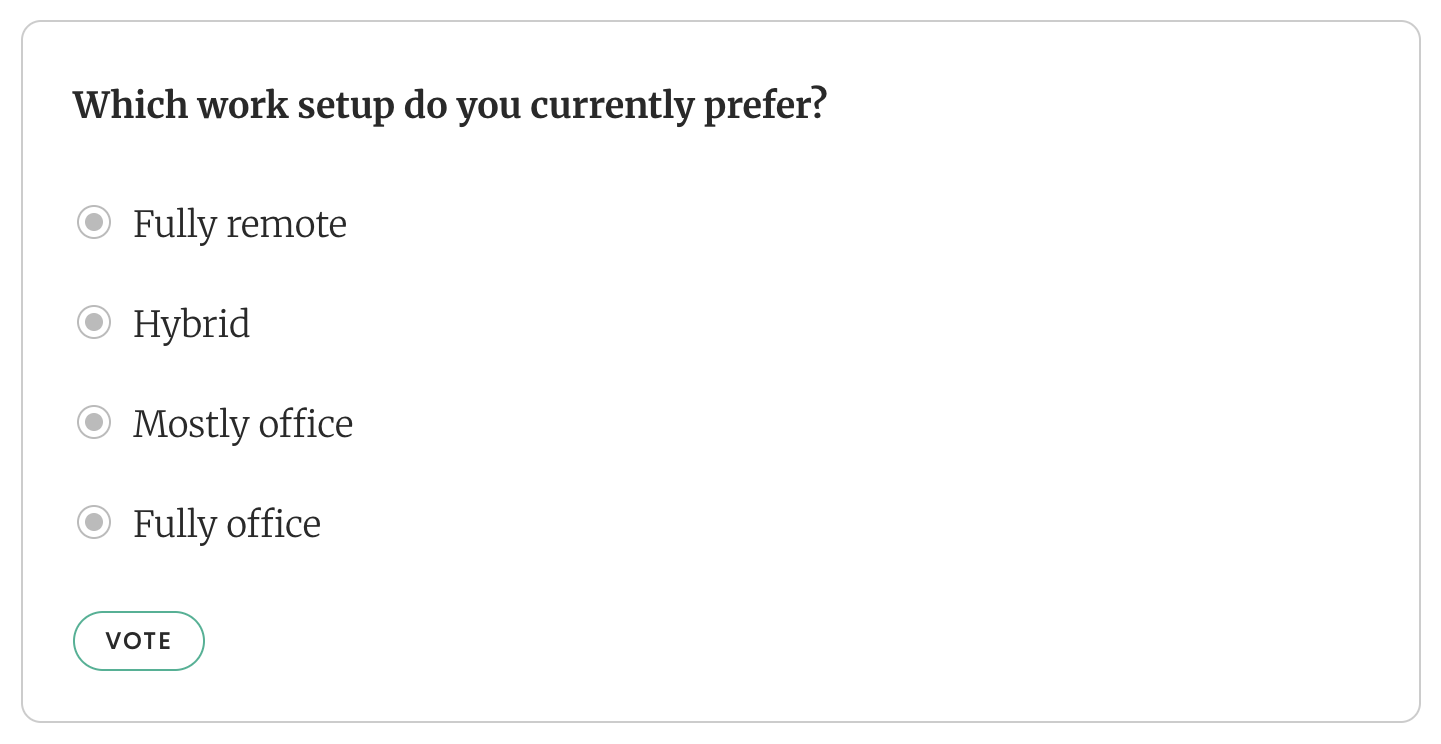Image resolution: width=1441 pixels, height=744 pixels.
Task: Click the VOTE button
Action: click(138, 641)
